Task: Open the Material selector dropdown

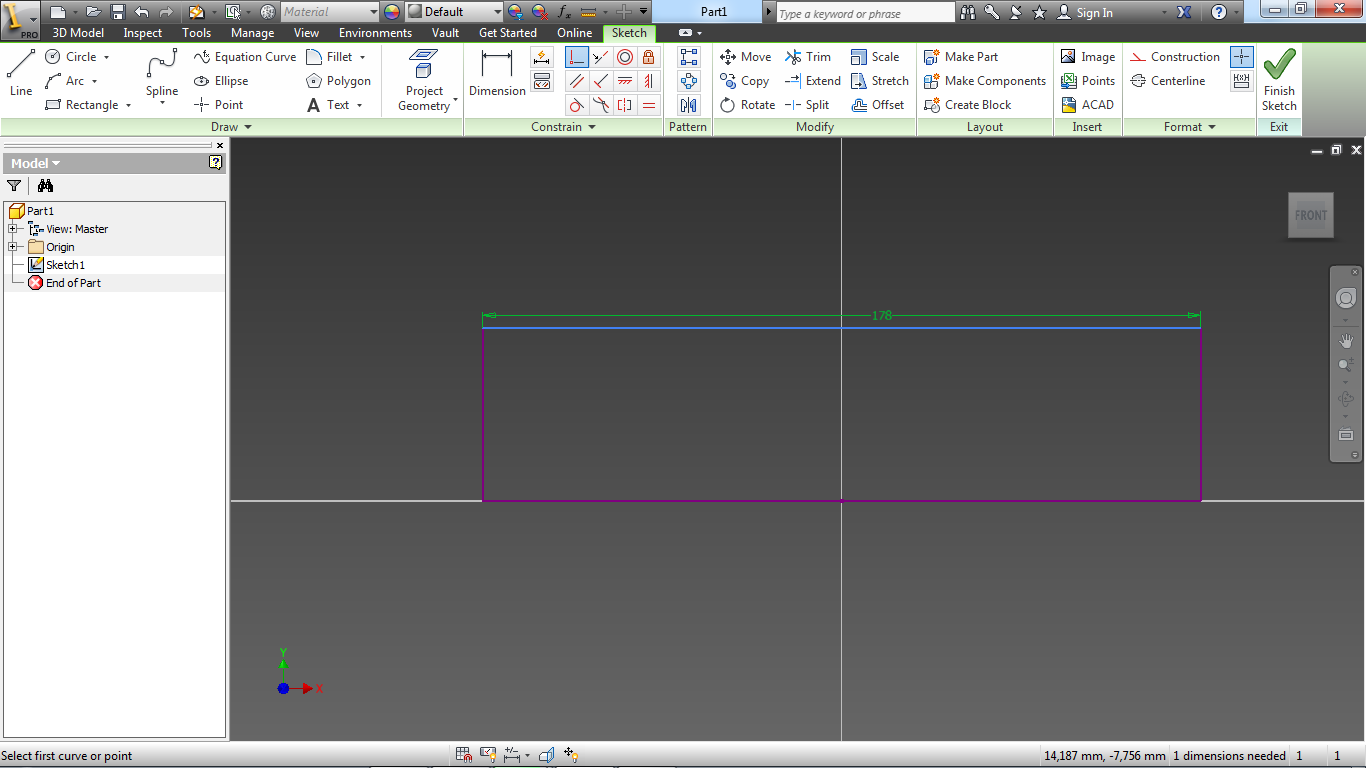Action: 371,11
